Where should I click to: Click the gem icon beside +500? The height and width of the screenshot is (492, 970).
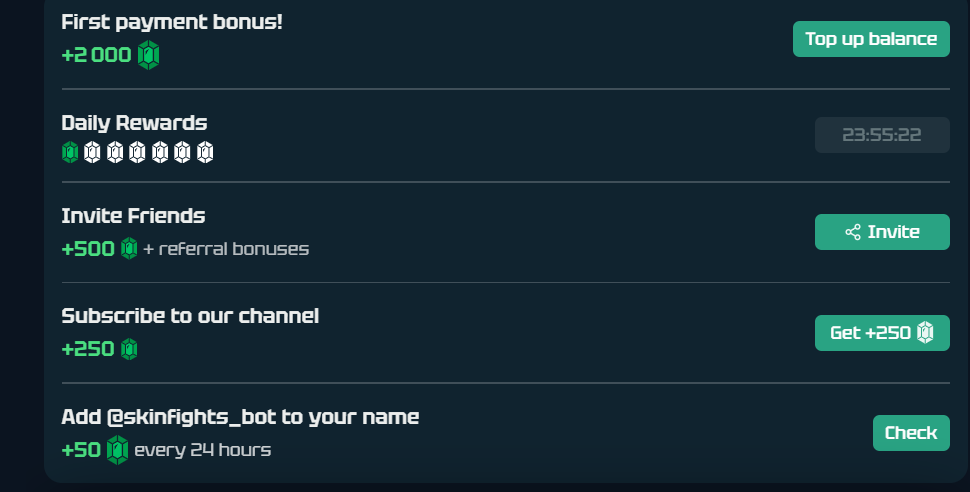click(x=129, y=249)
